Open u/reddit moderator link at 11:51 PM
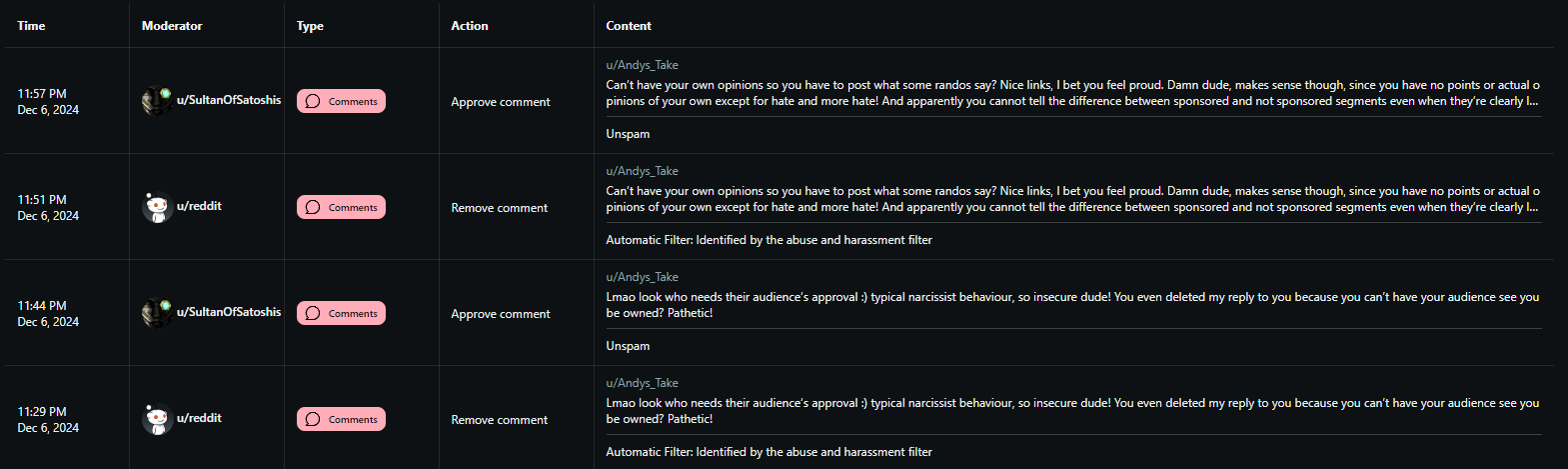 point(199,206)
